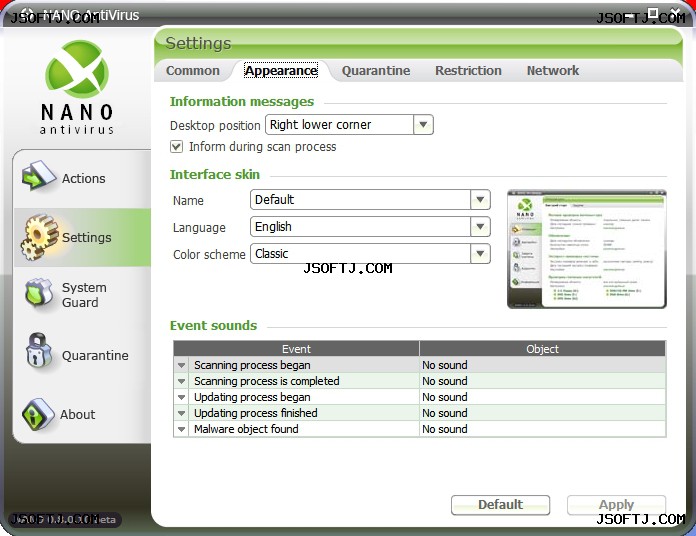This screenshot has width=696, height=536.
Task: Click the Event column header
Action: click(296, 349)
